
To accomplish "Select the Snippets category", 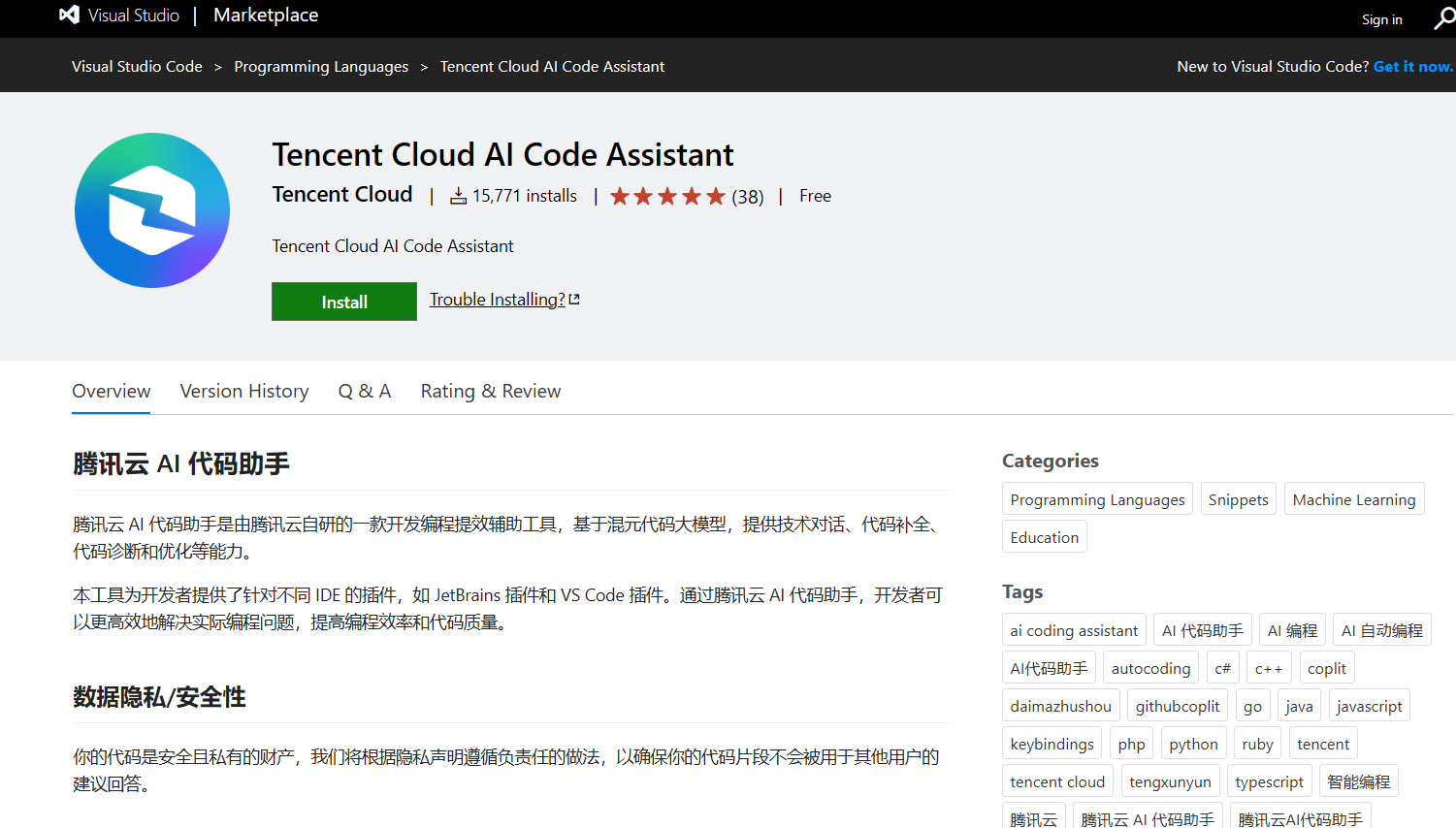I will point(1238,499).
